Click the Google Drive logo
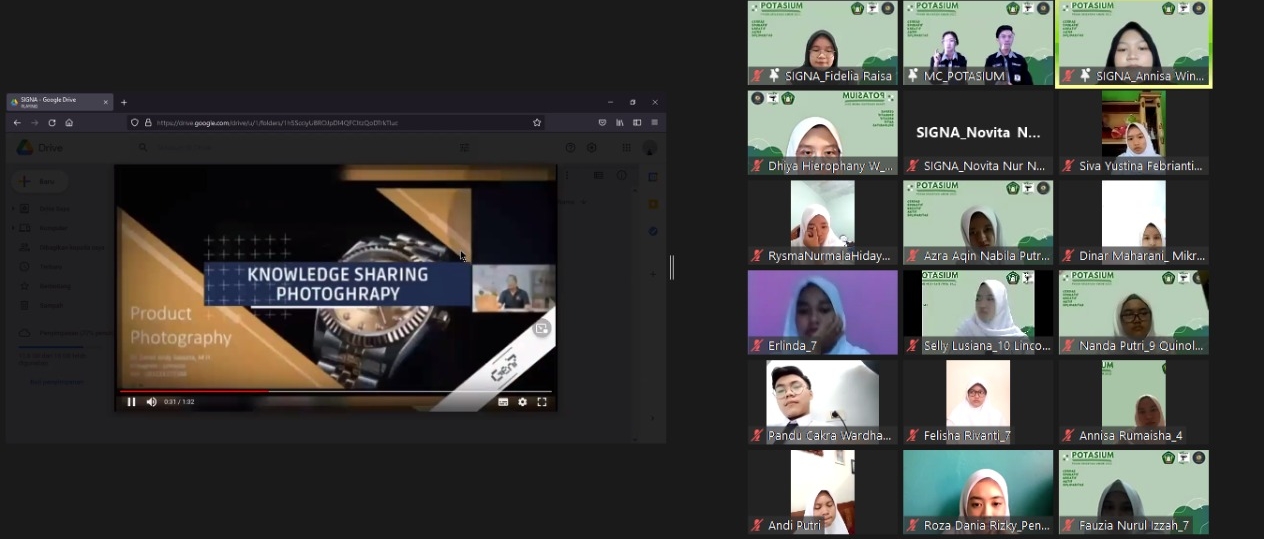Screen dimensions: 1264x539 point(39,148)
